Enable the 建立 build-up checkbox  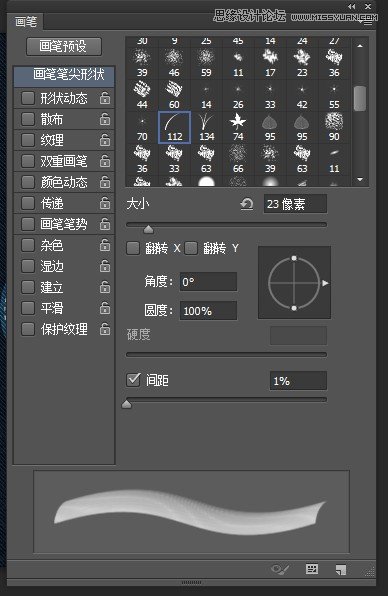[x=28, y=287]
